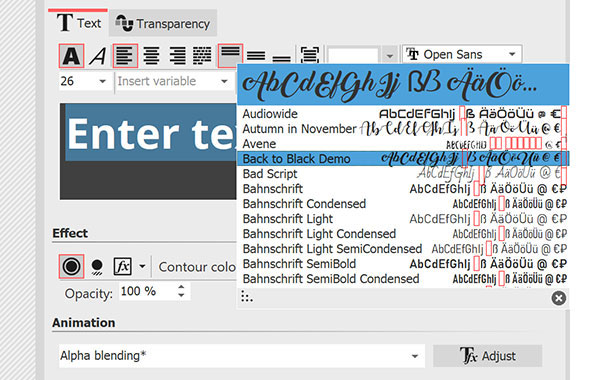Align text to the left
The image size is (600, 380).
125,56
